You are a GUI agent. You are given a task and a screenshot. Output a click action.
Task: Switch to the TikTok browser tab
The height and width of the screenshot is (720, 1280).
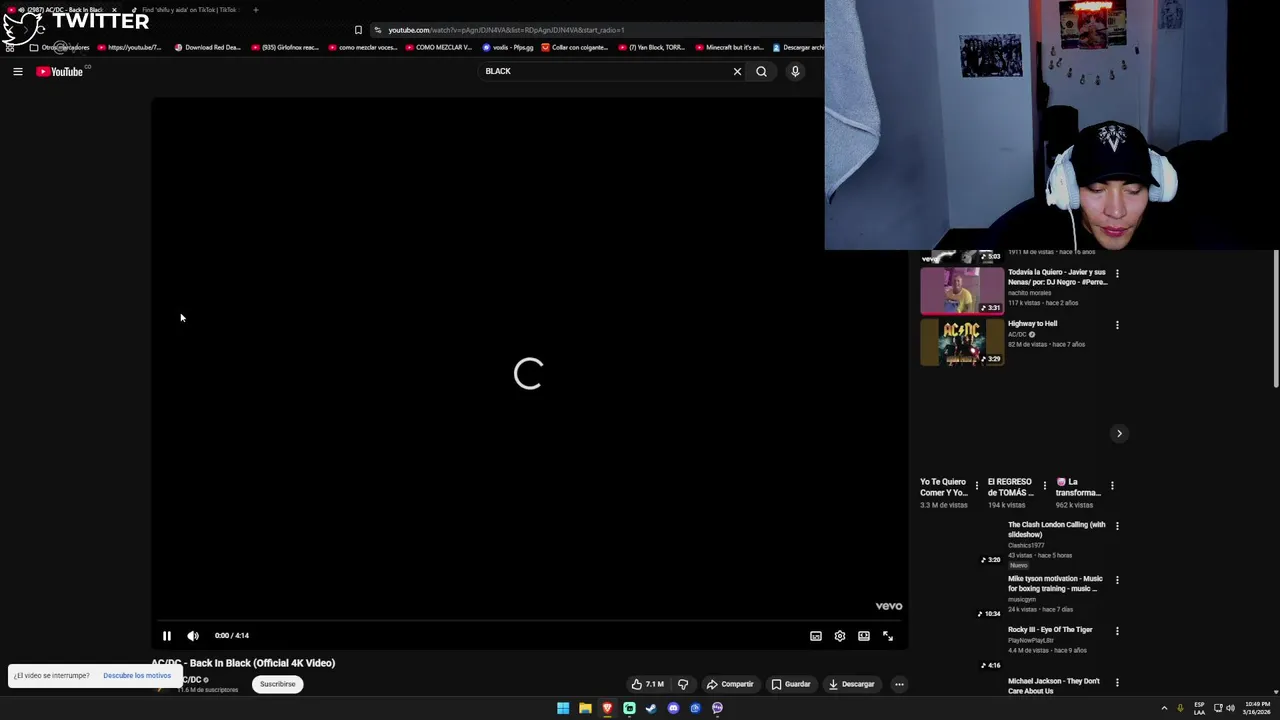[185, 10]
